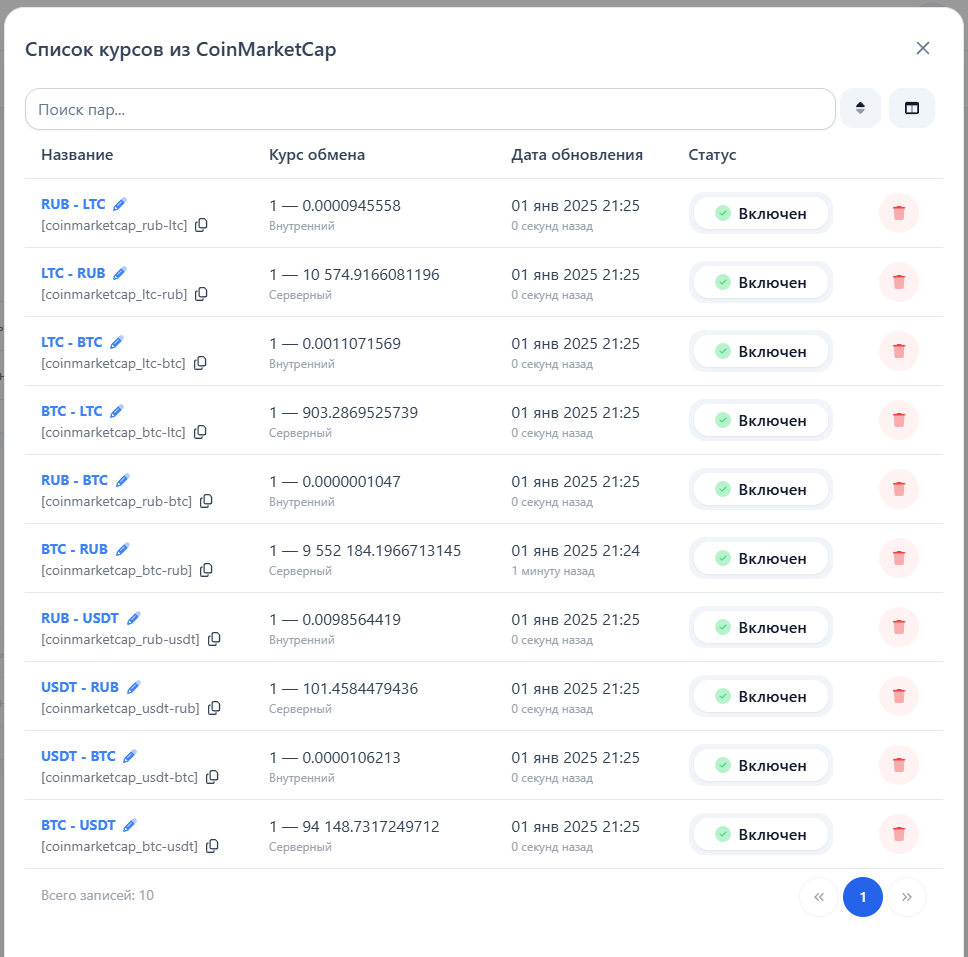Click the pencil icon beside USDT - RUB
Viewport: 968px width, 957px height.
(134, 687)
